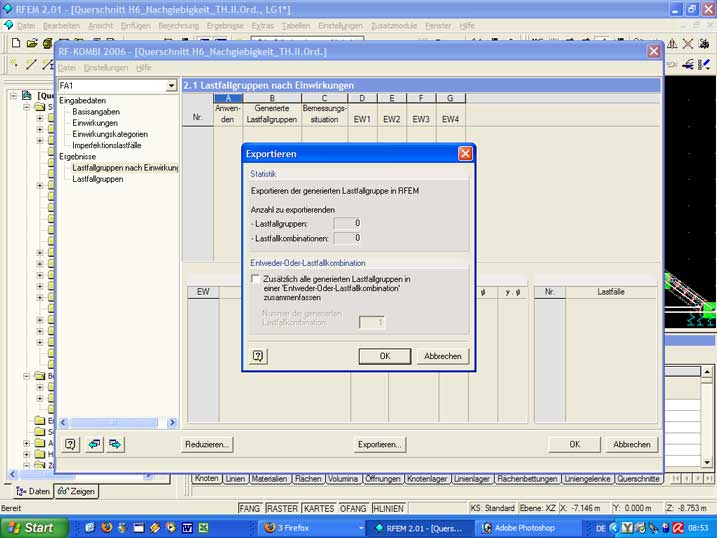Click the RFEM application icon in menu bar
Screen dimensions: 717x538
[8, 25]
